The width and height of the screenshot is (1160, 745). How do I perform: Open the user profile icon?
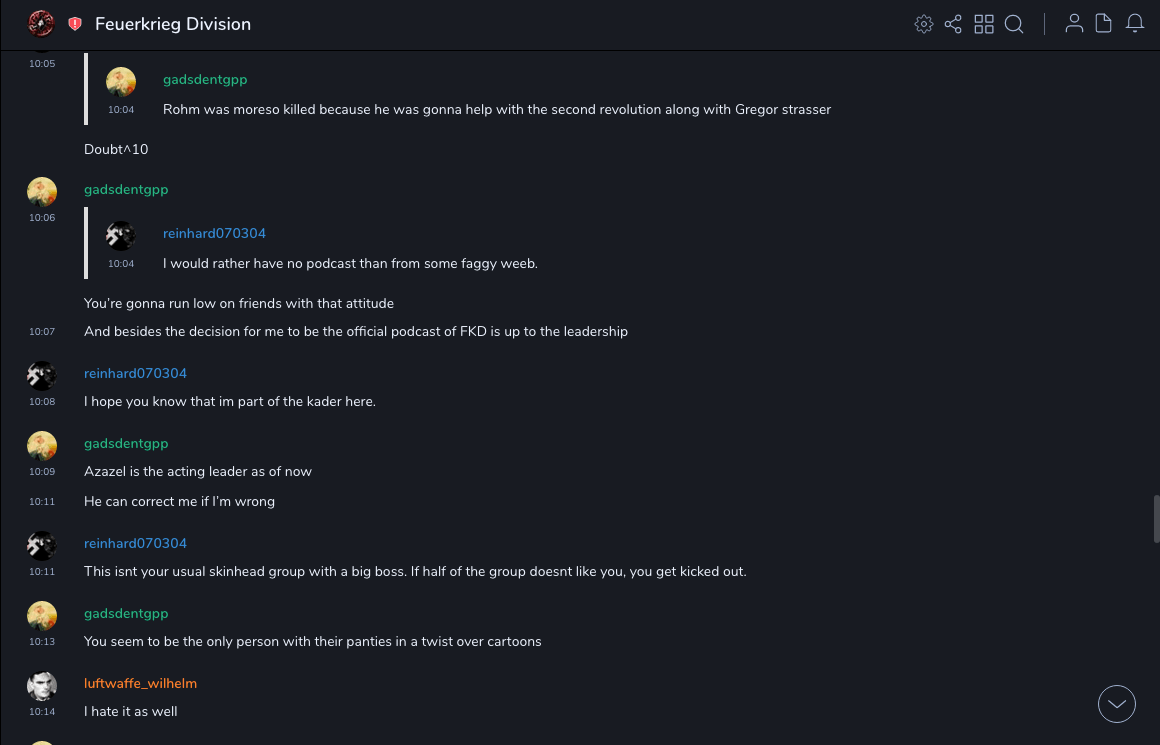tap(1074, 24)
